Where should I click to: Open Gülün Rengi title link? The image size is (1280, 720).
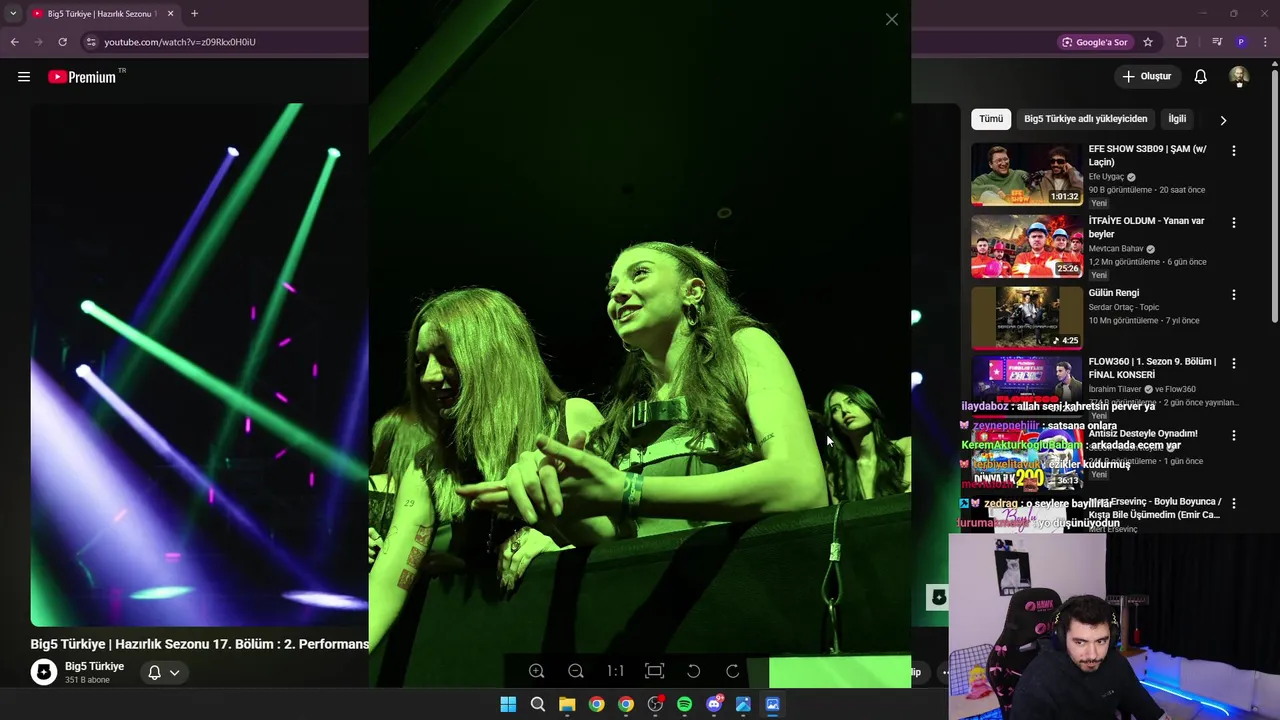pyautogui.click(x=1114, y=293)
